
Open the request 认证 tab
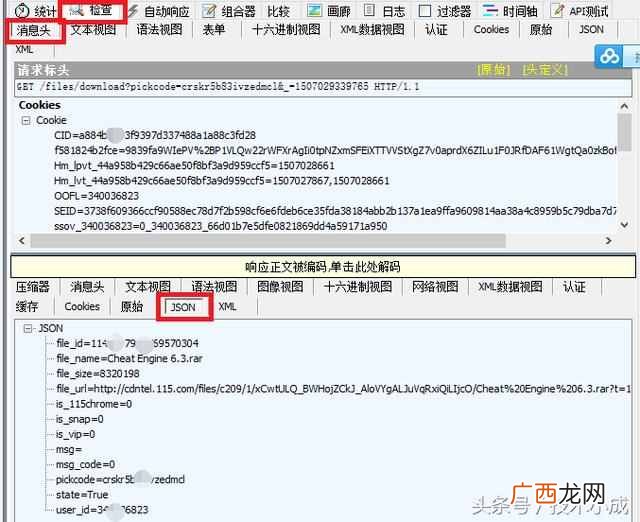click(x=436, y=30)
